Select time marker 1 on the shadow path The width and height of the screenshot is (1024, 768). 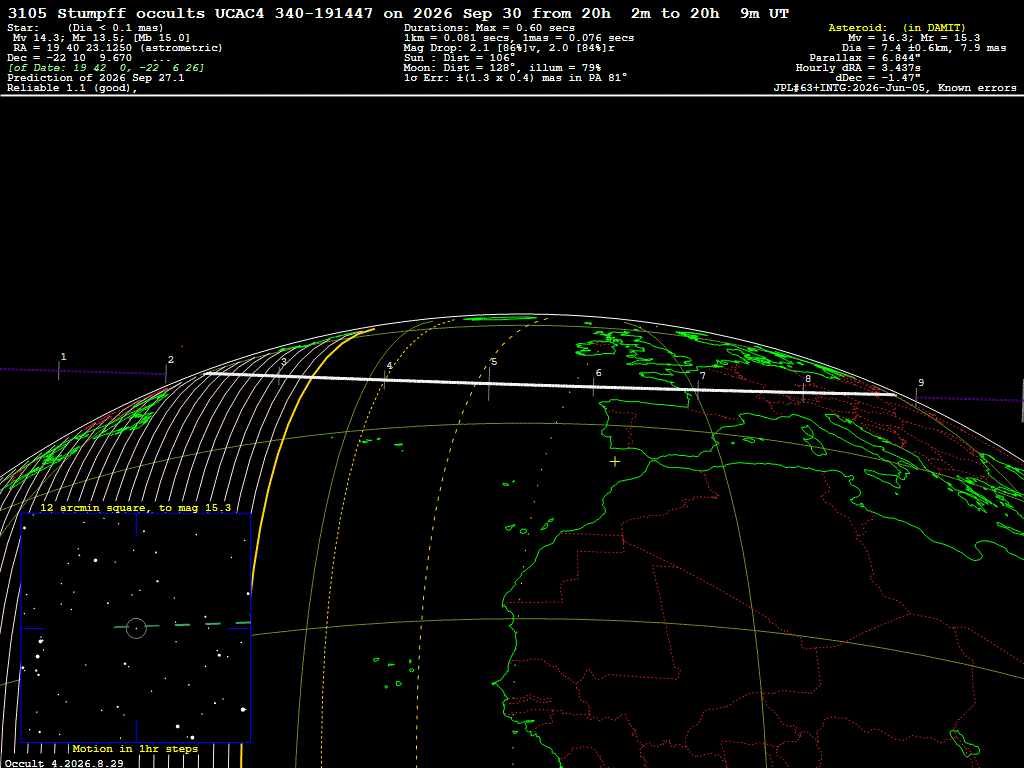[x=63, y=357]
